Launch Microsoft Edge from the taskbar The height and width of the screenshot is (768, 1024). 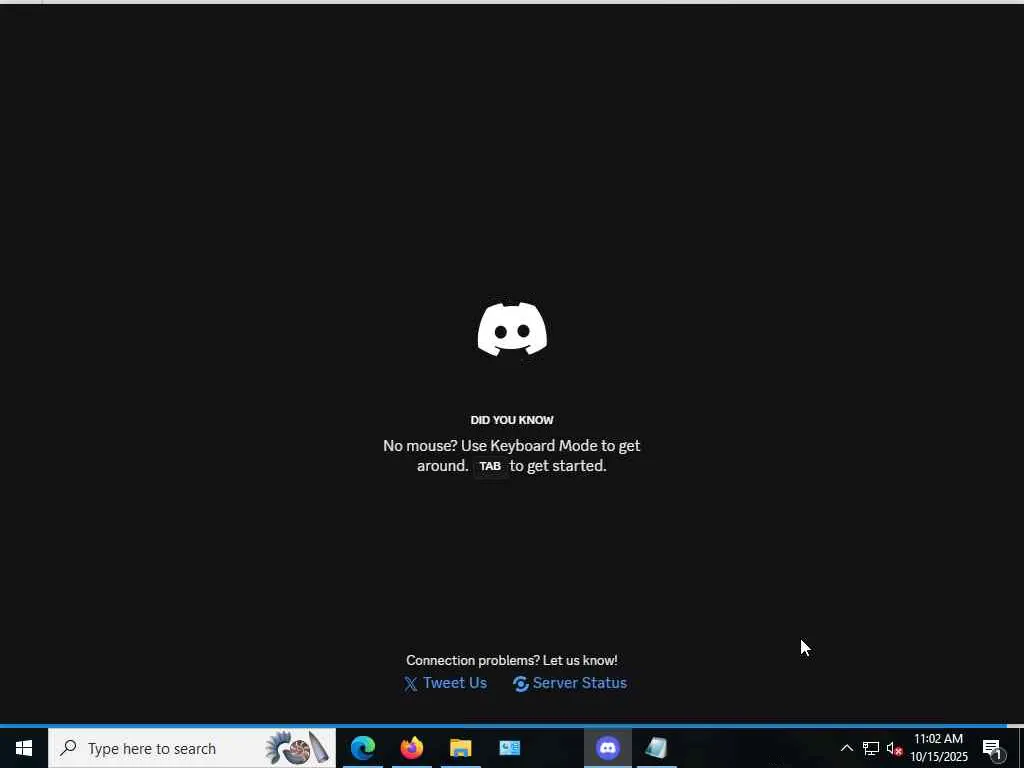tap(362, 748)
